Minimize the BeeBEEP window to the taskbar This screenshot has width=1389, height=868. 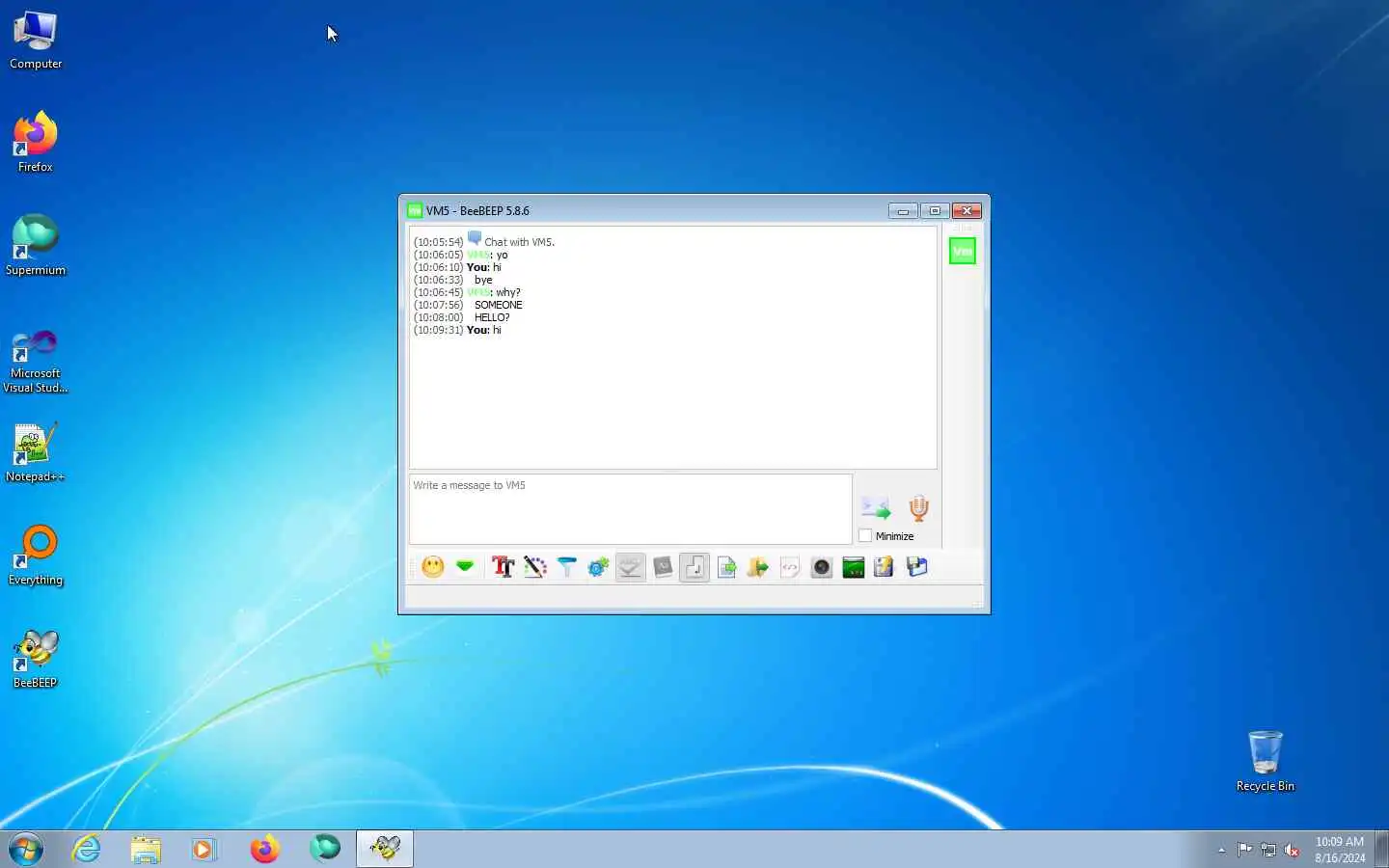click(x=903, y=210)
